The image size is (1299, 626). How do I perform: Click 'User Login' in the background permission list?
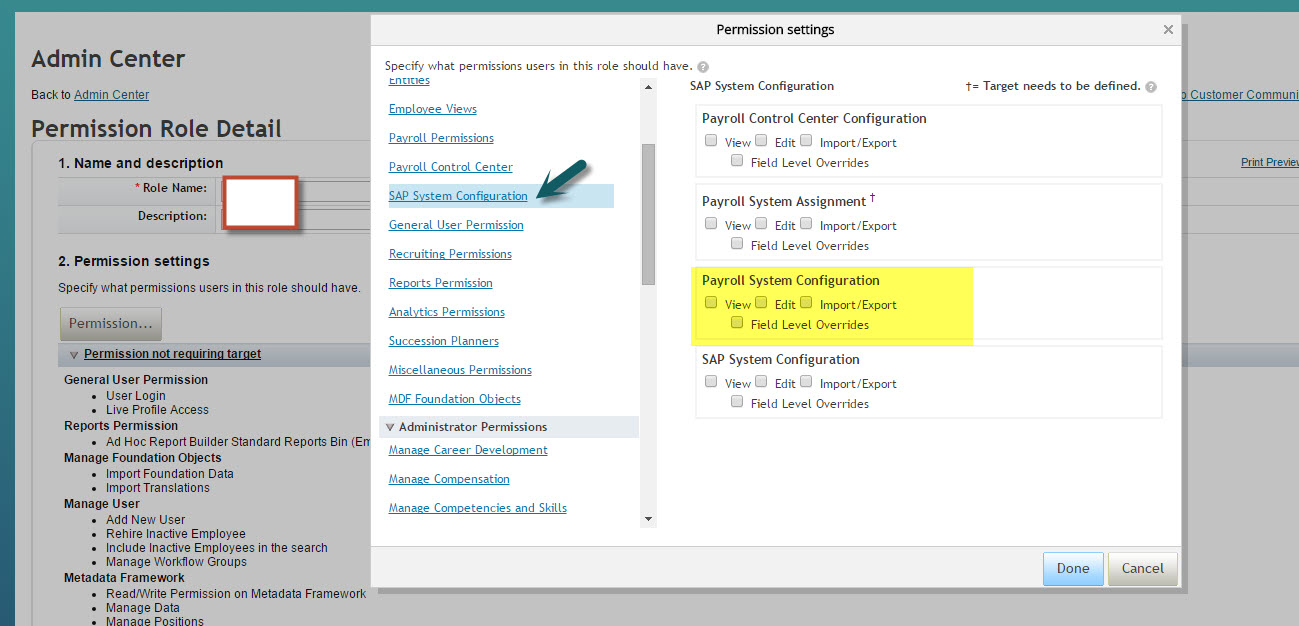136,396
